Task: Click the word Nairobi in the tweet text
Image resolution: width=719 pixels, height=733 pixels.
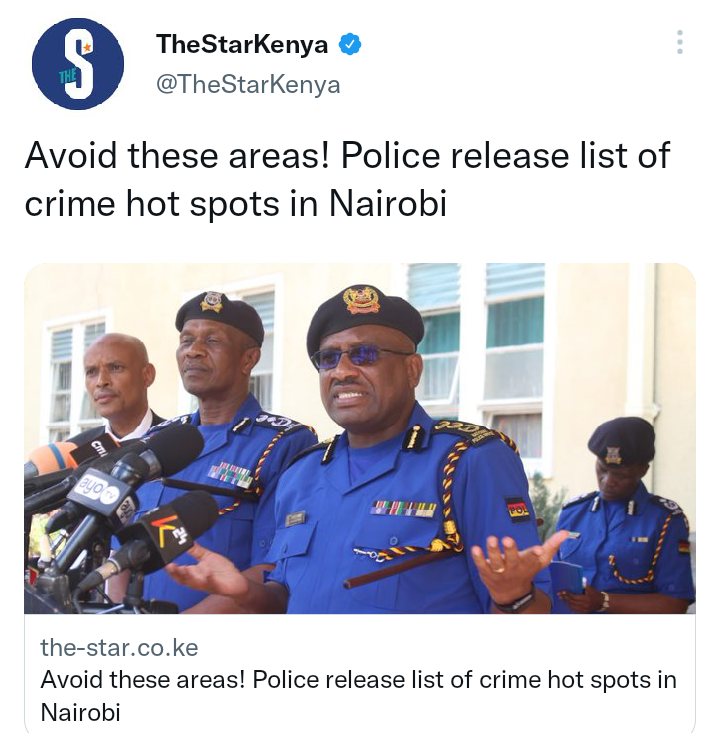Action: [x=388, y=203]
